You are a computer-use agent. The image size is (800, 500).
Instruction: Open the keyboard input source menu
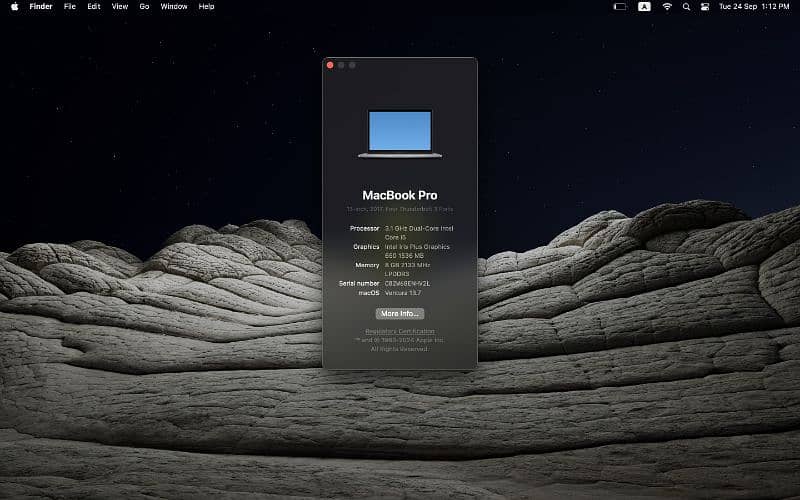[644, 6]
